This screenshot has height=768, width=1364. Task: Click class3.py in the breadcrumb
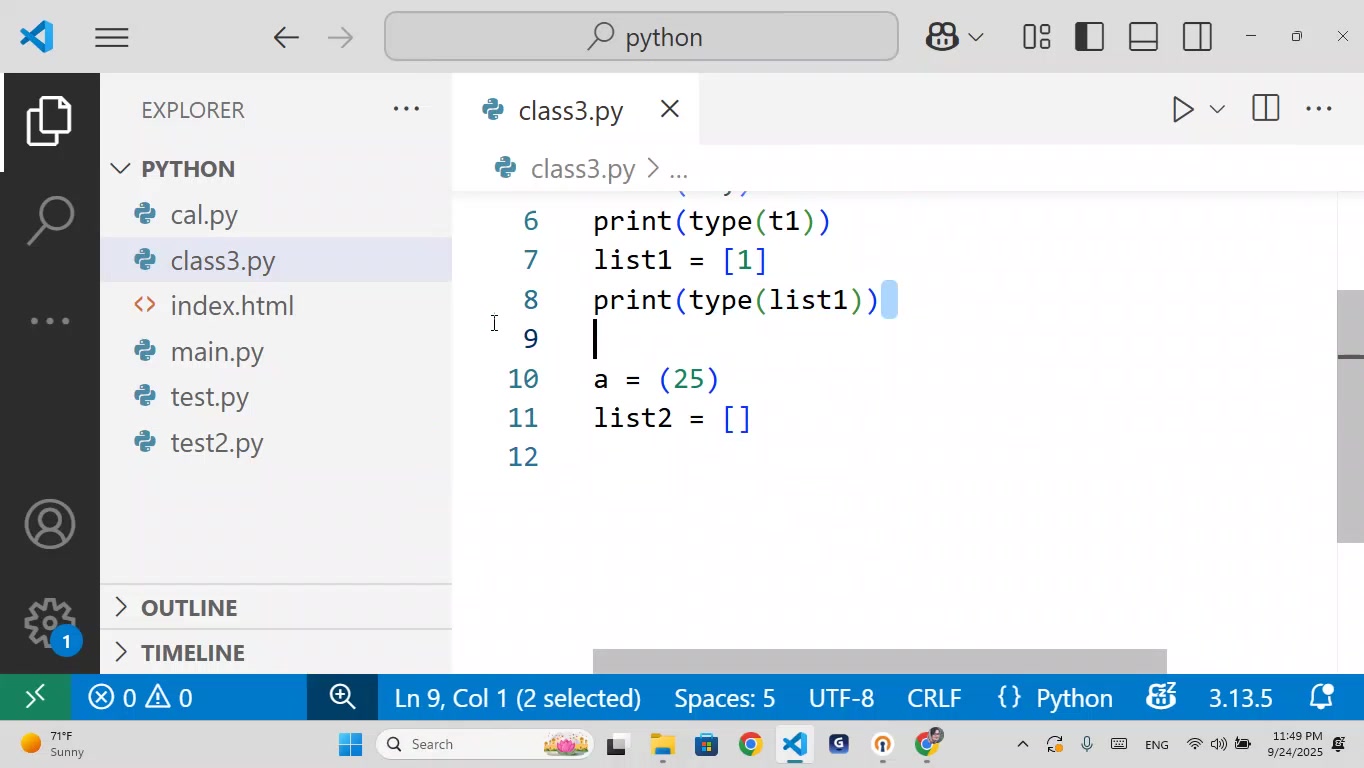pos(582,169)
